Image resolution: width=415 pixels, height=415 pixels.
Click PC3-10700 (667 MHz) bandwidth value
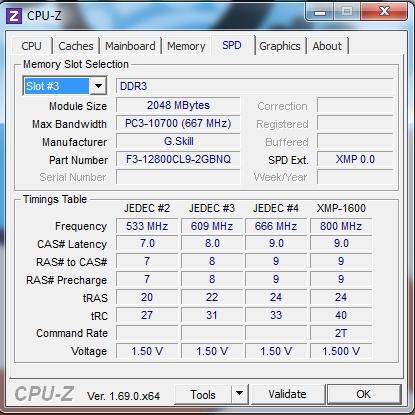(x=178, y=123)
